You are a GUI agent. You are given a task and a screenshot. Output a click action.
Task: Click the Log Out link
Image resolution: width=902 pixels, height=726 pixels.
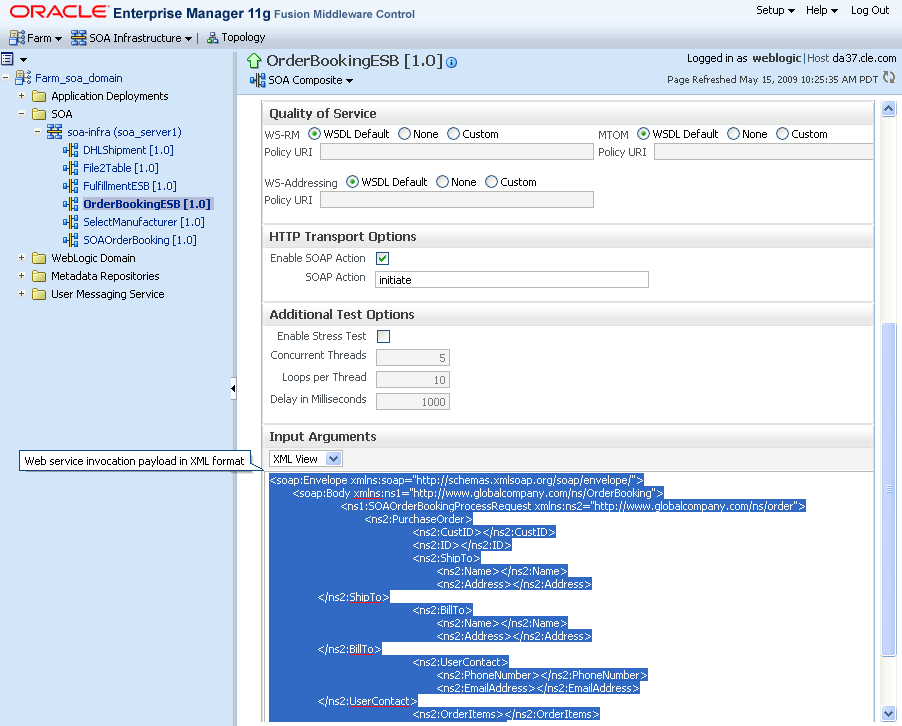[x=870, y=10]
